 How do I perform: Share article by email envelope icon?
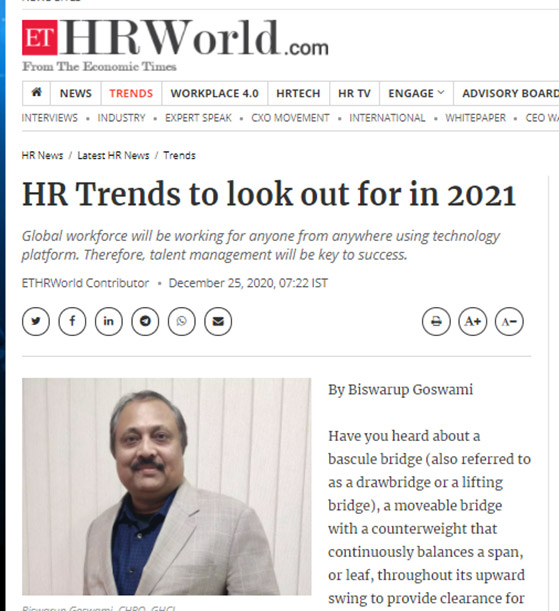pos(218,321)
